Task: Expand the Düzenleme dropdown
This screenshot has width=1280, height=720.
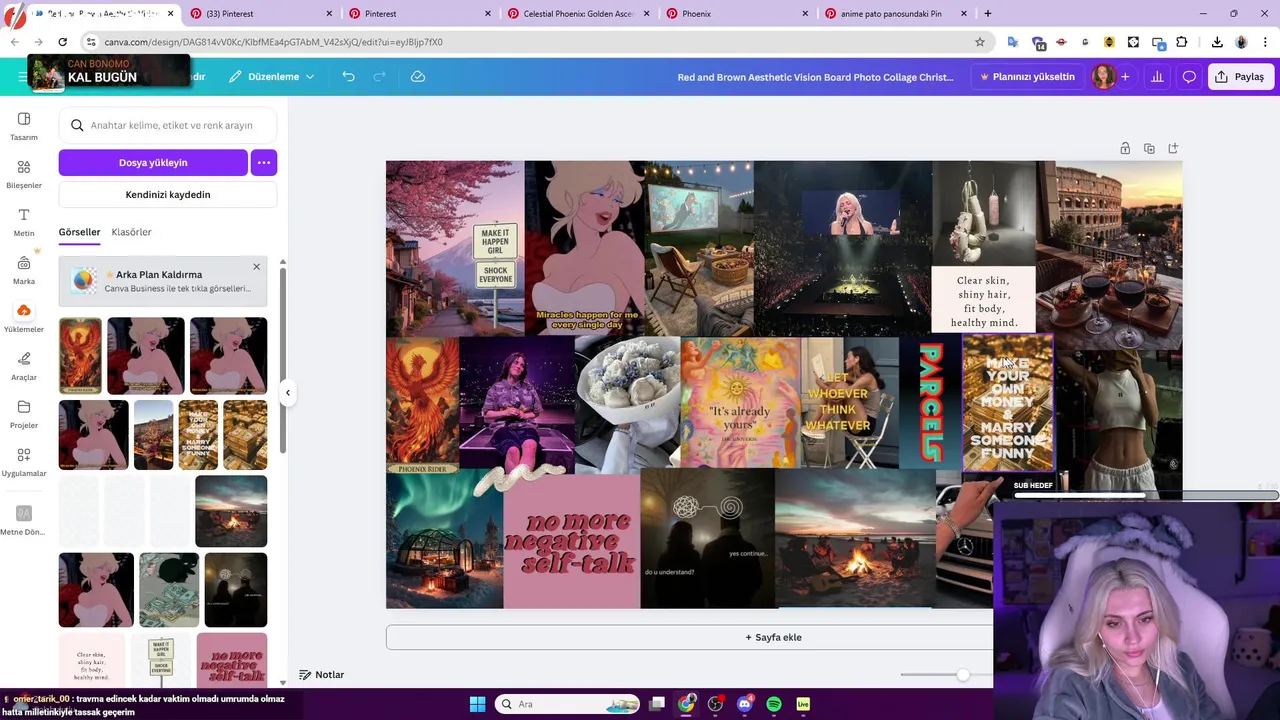Action: (271, 76)
